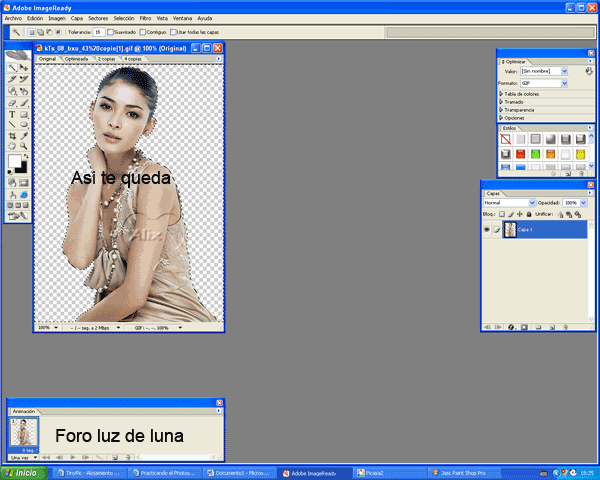The image size is (600, 480).
Task: Select frame 1 thumbnail in Animación
Action: (x=24, y=432)
